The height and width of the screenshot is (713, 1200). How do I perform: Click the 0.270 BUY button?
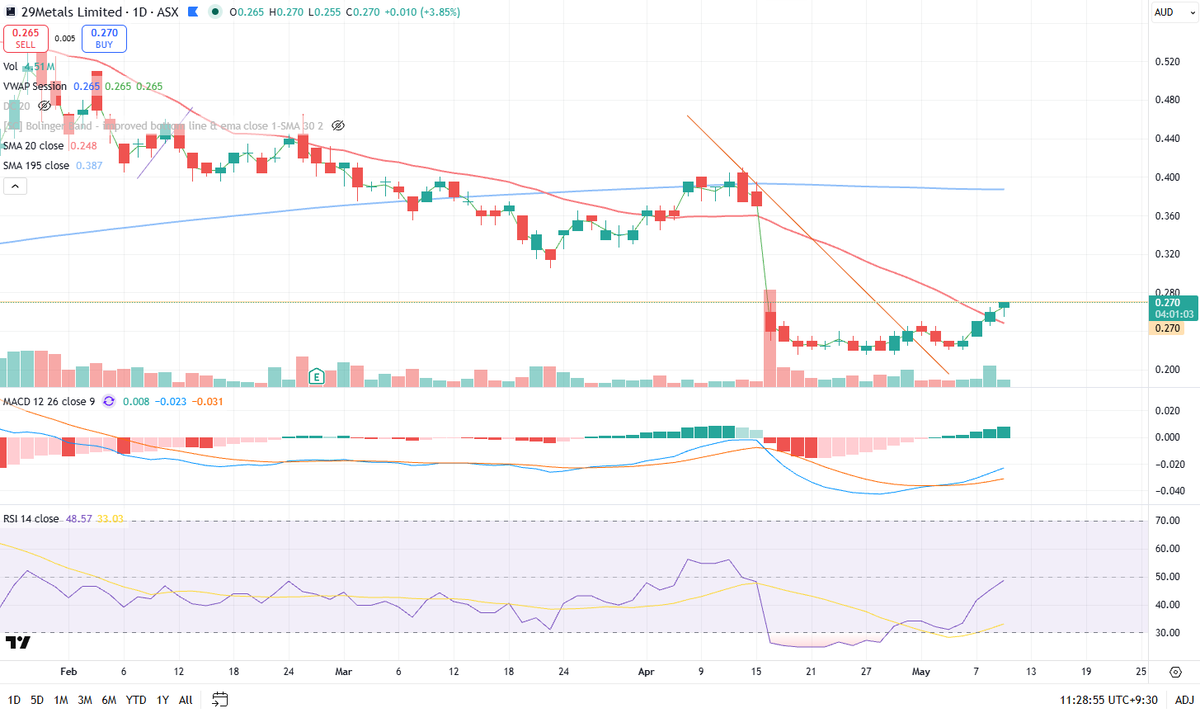tap(104, 38)
